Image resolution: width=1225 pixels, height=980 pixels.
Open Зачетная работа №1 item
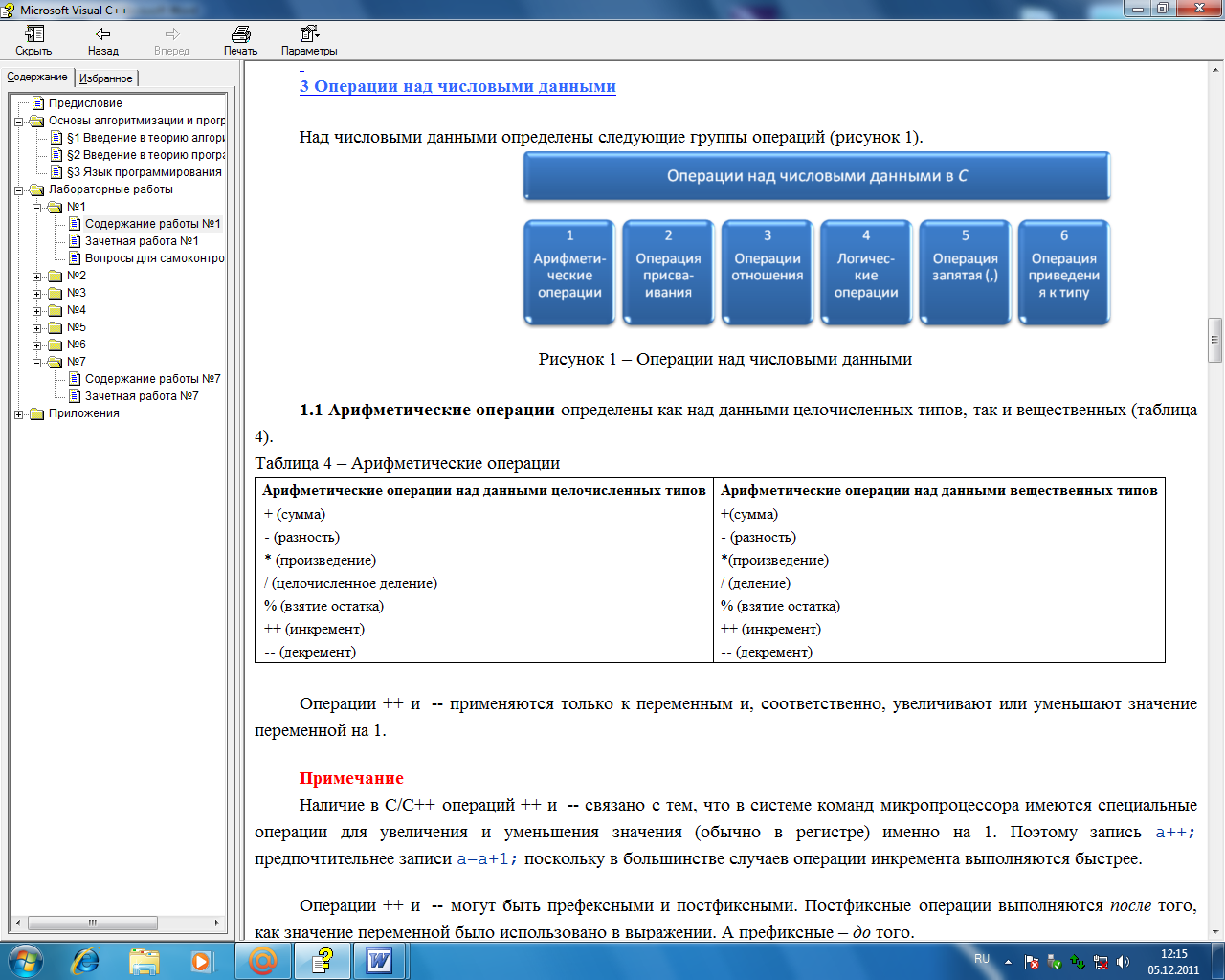point(142,241)
